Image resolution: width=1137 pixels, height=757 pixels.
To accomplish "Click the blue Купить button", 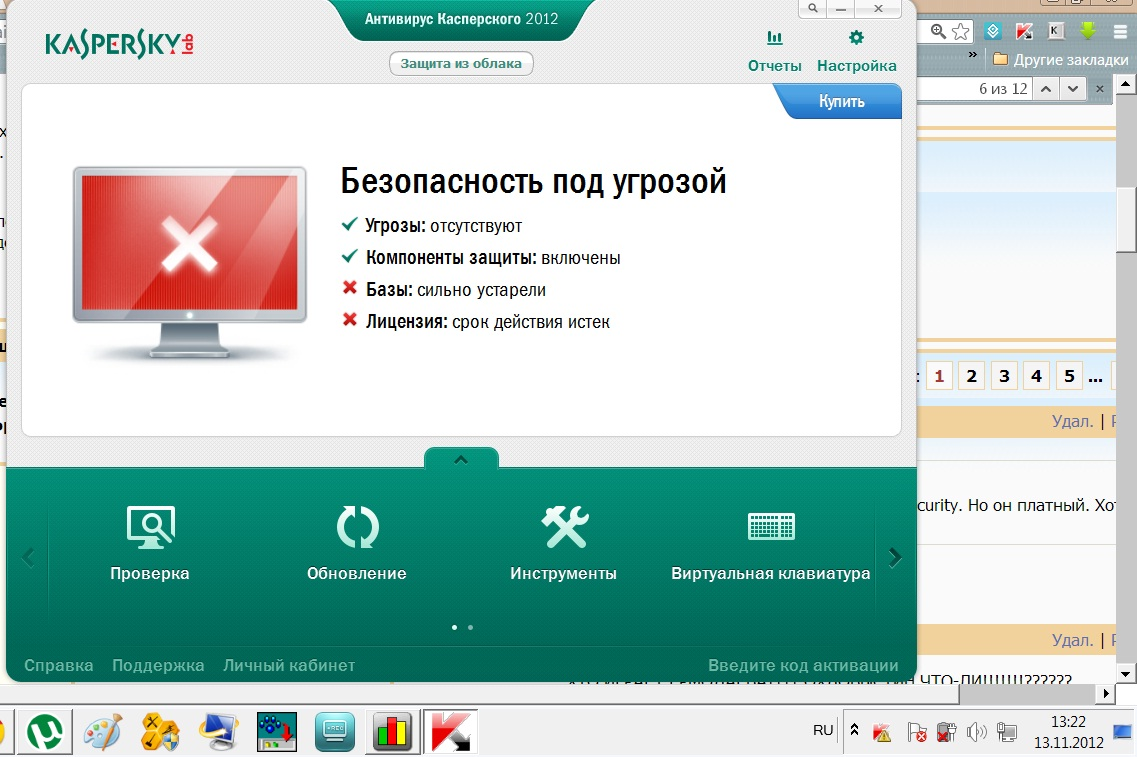I will click(x=841, y=102).
